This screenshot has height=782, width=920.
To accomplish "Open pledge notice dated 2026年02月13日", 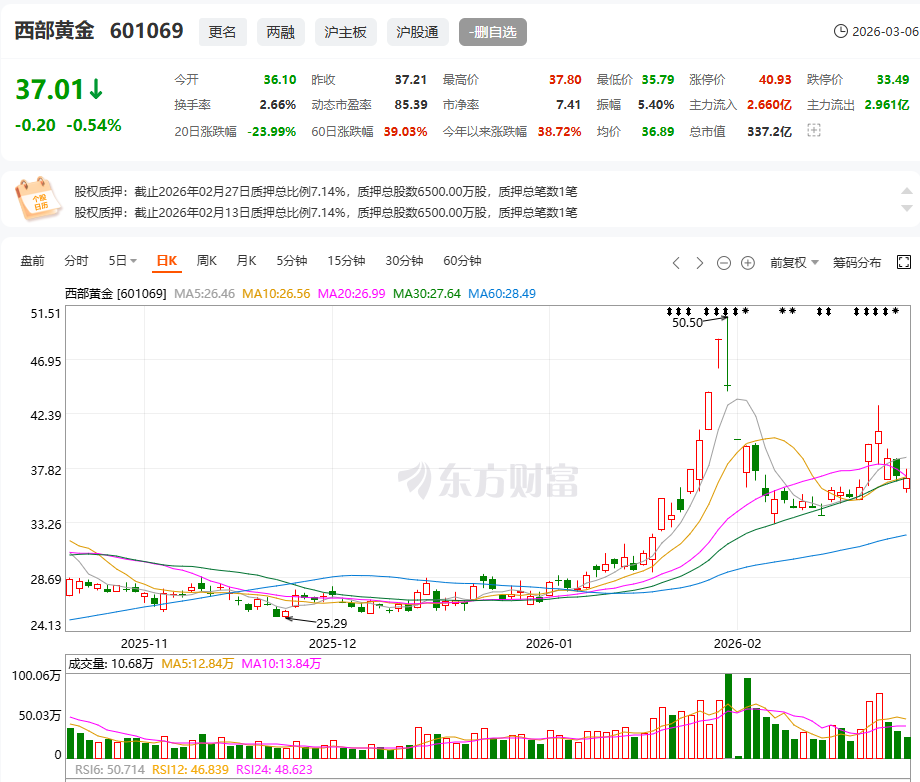I will [326, 212].
